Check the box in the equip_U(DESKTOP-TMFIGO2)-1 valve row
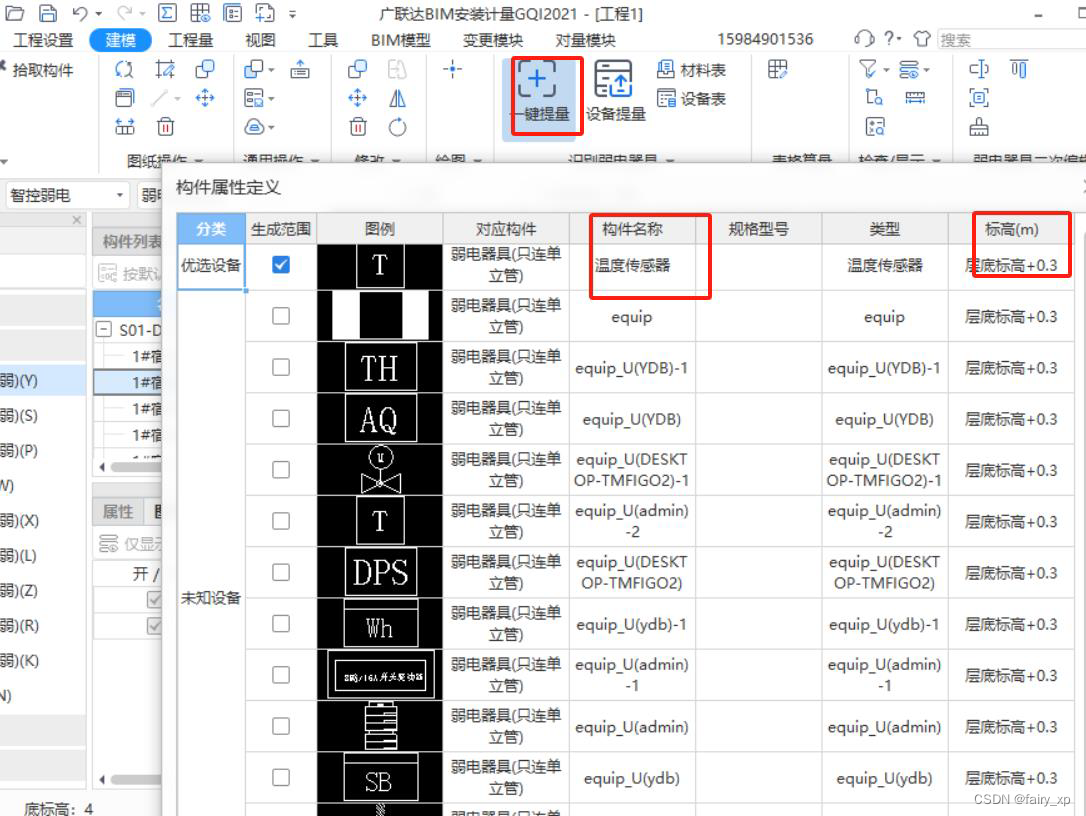Screen dimensions: 1086x816 click(x=281, y=470)
